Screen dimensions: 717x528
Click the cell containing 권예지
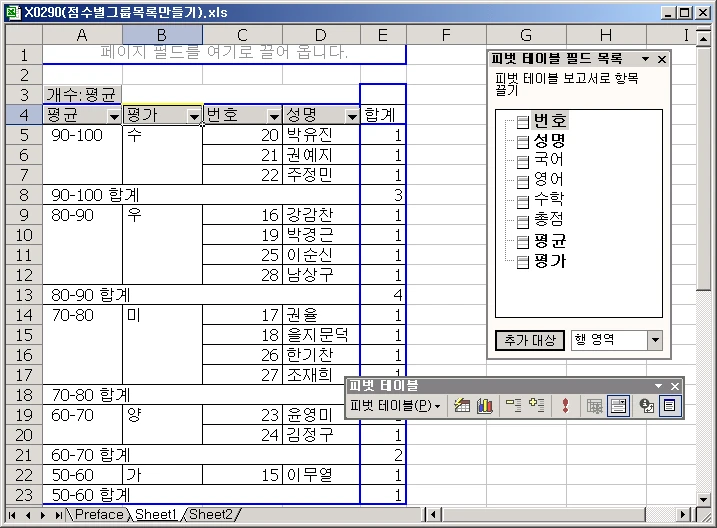[x=321, y=155]
